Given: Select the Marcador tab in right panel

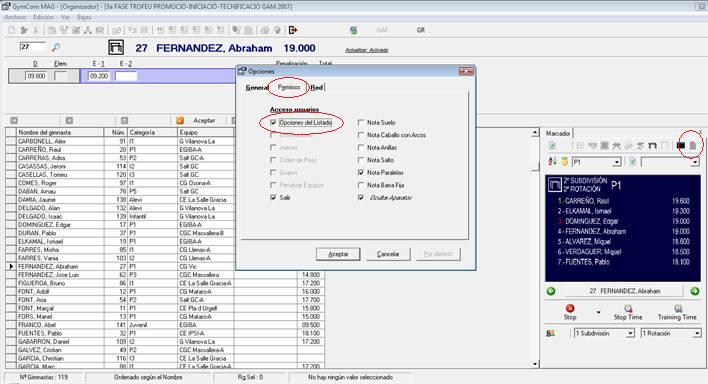Looking at the screenshot, I should click(x=558, y=133).
